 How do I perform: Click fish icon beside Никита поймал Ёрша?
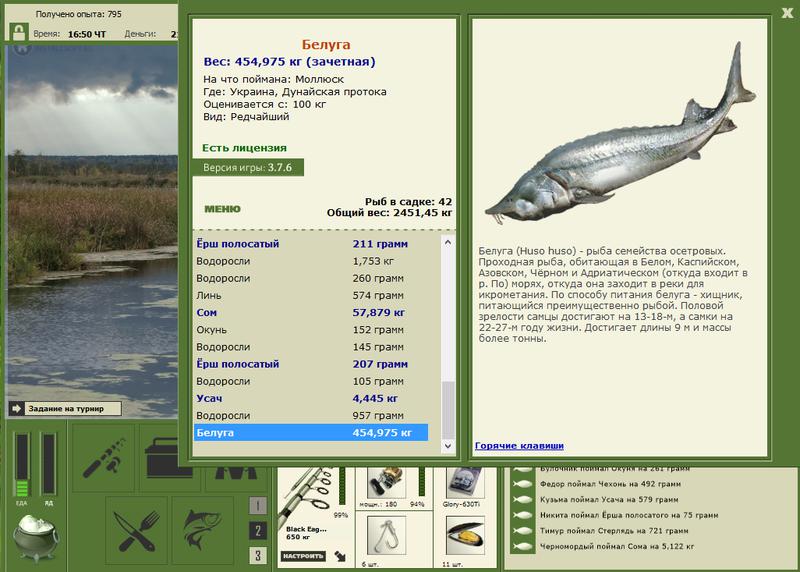522,515
